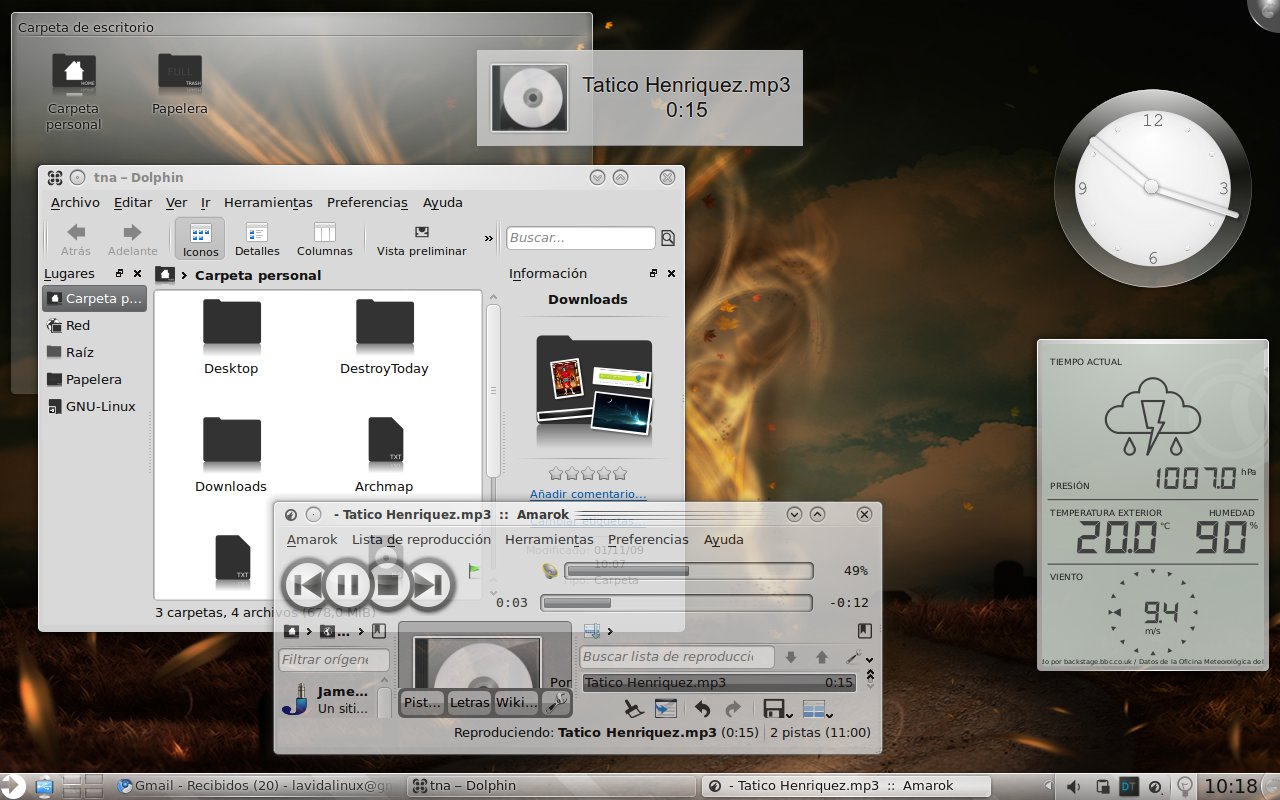
Task: Seek within the Amarok track progress bar
Action: 676,603
